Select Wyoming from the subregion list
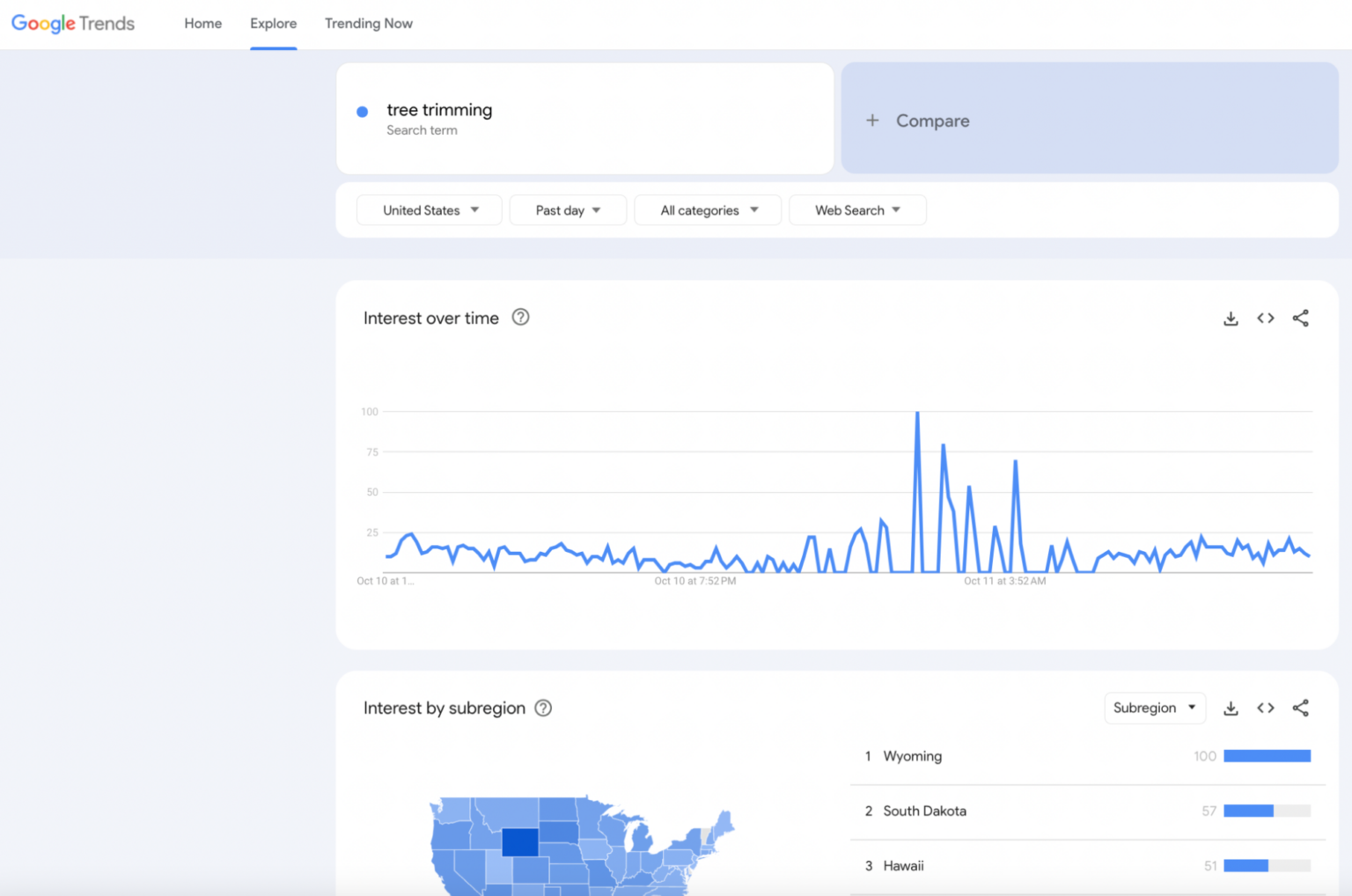Screen dimensions: 1352x896 (x=913, y=755)
